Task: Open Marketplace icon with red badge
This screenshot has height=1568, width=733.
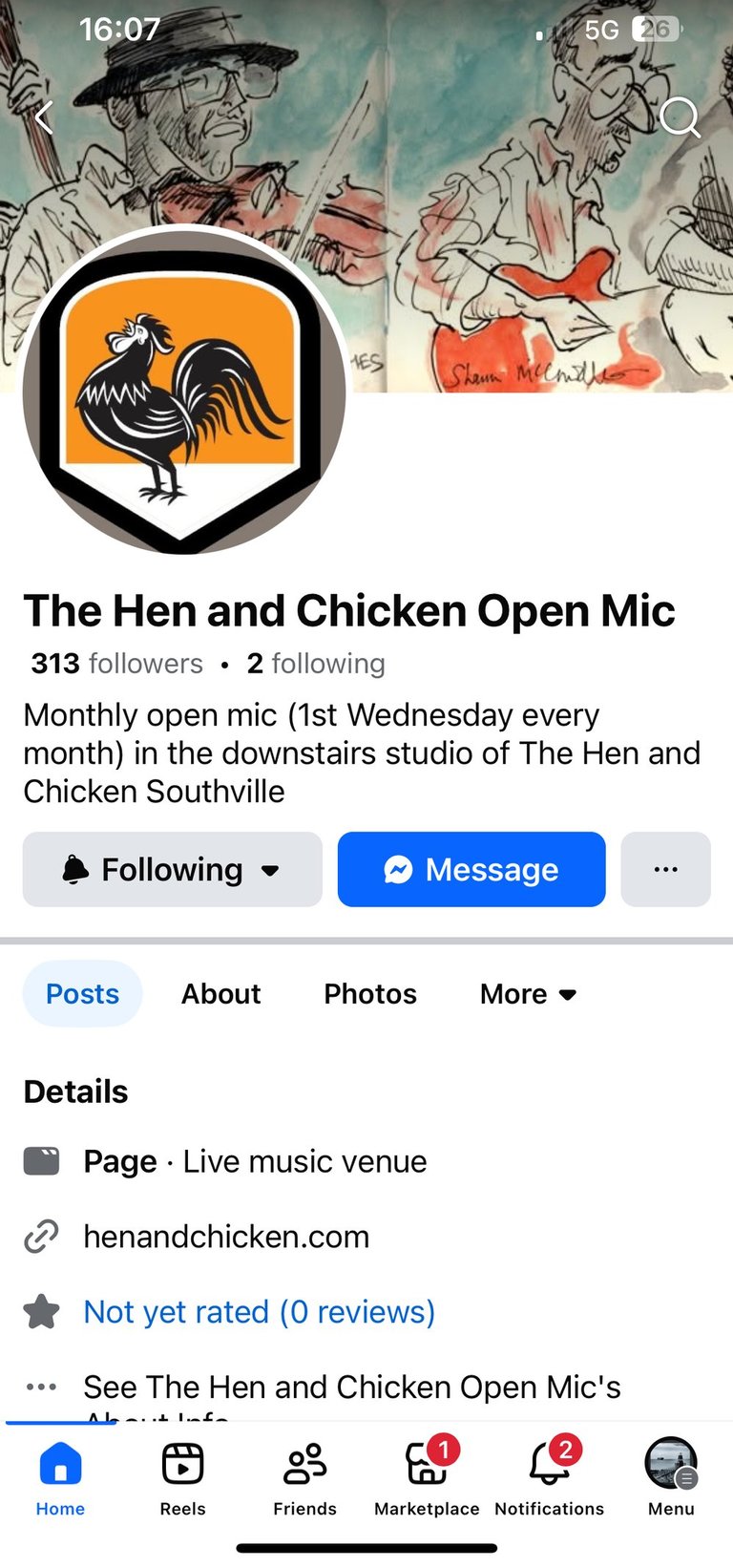Action: click(x=429, y=1462)
